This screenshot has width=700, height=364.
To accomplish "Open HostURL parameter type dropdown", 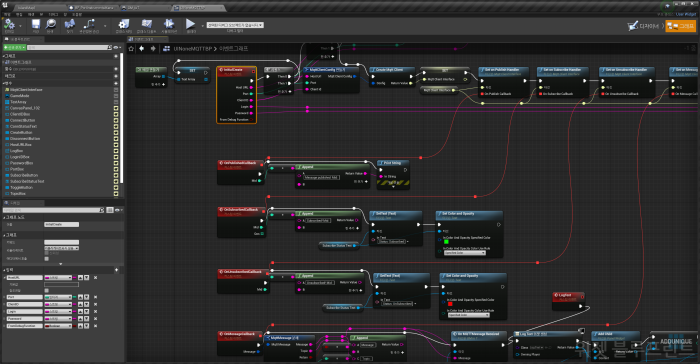I will pyautogui.click(x=58, y=277).
